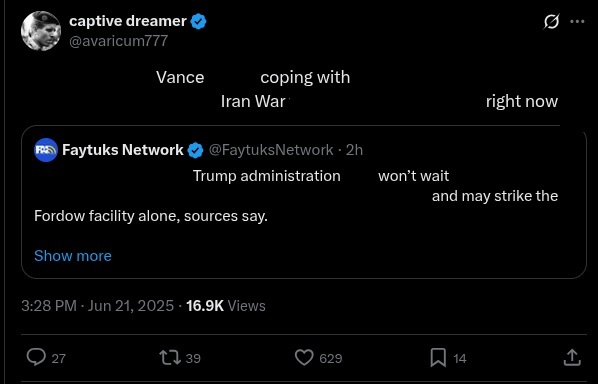This screenshot has width=598, height=384.
Task: Open the three-dot more options menu
Action: pyautogui.click(x=577, y=22)
